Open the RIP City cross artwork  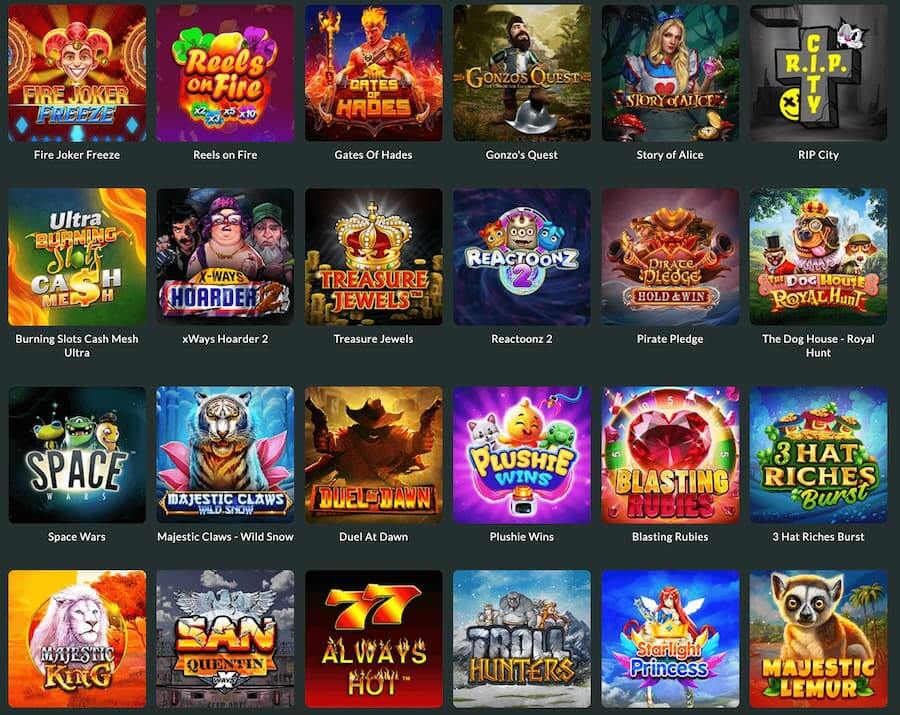[x=818, y=73]
